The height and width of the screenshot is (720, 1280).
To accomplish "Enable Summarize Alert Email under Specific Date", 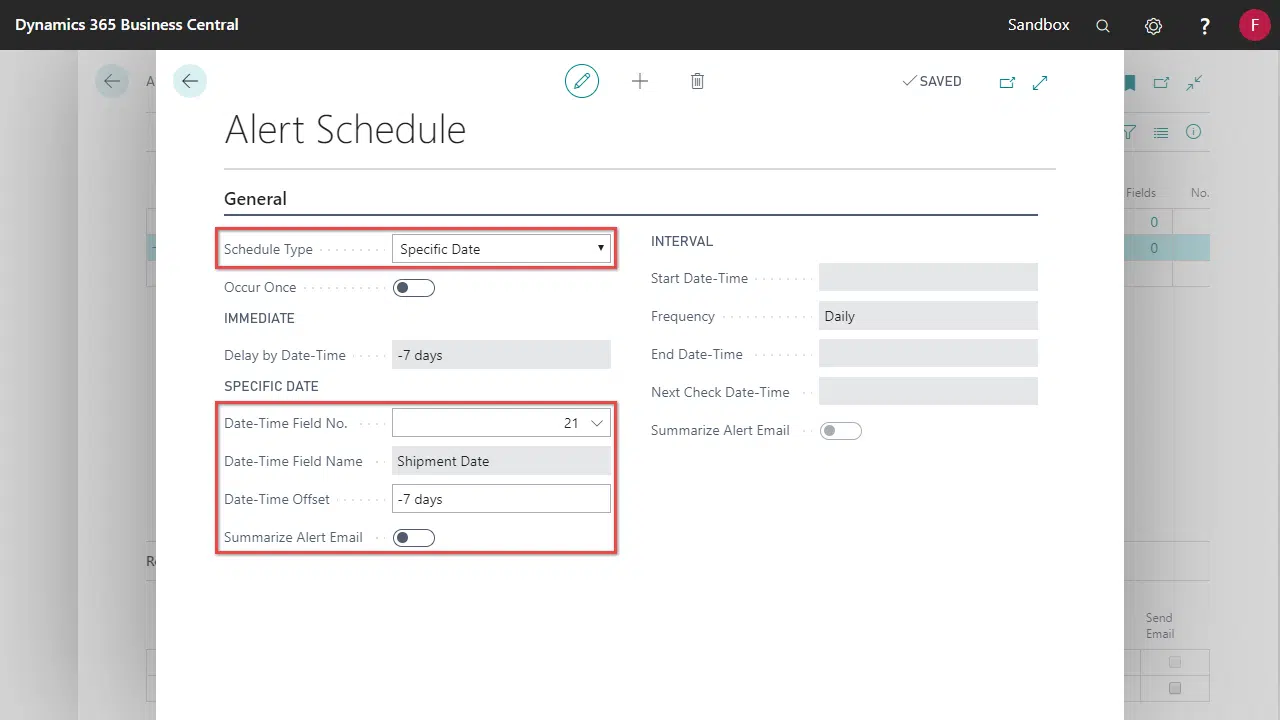I will pyautogui.click(x=414, y=538).
